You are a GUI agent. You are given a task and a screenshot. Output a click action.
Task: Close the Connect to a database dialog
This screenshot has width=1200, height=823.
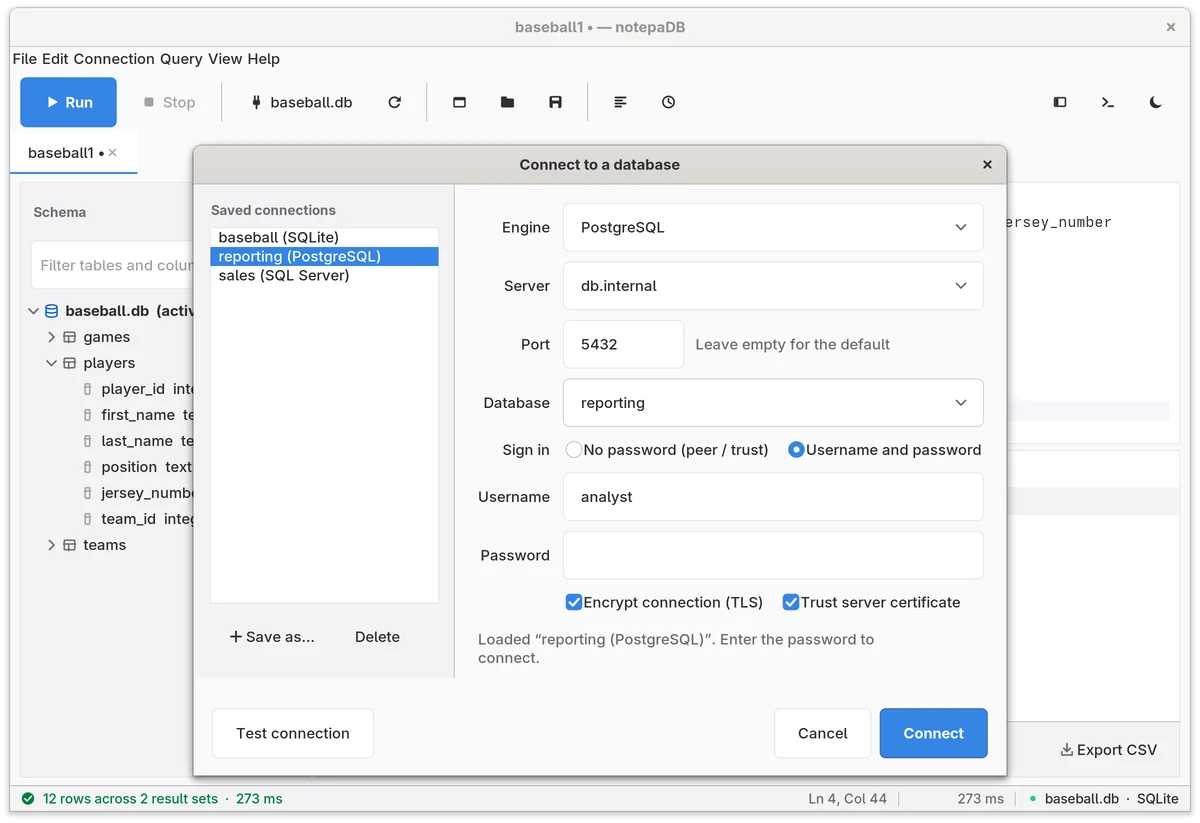pyautogui.click(x=987, y=164)
